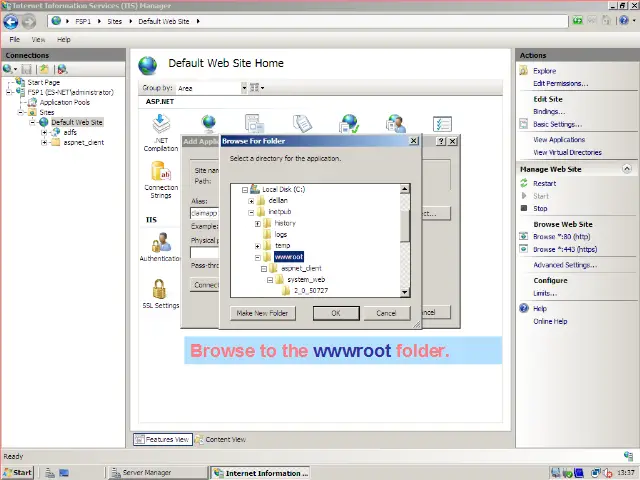Expand the dellan folder node
Screen dimensions: 640x480
(251, 201)
